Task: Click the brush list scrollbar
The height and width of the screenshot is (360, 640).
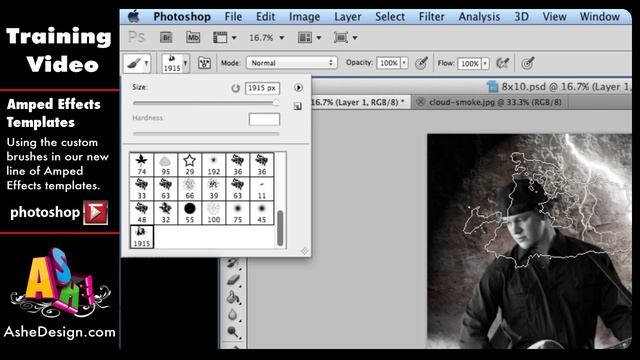Action: click(280, 228)
